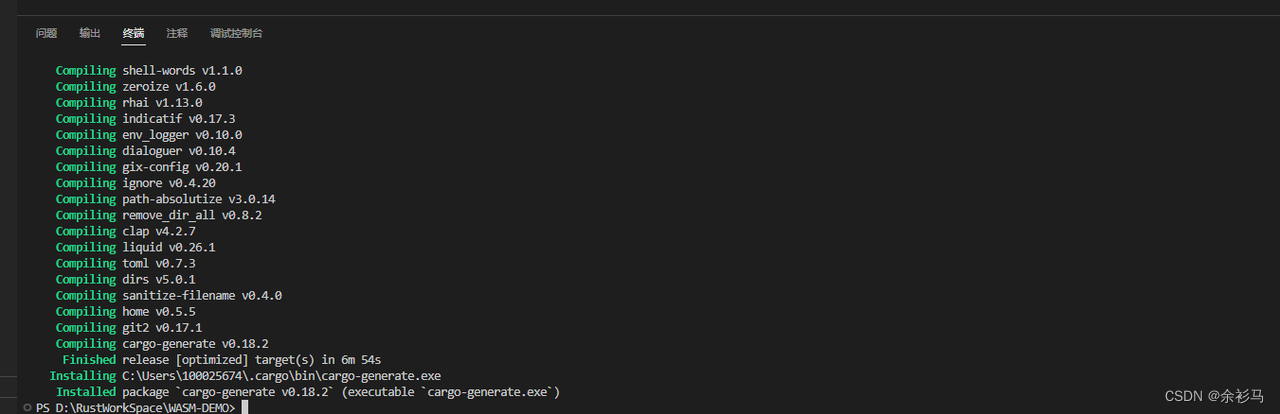Select the 终端 (Terminal) tab
Viewport: 1280px width, 414px height.
133,33
